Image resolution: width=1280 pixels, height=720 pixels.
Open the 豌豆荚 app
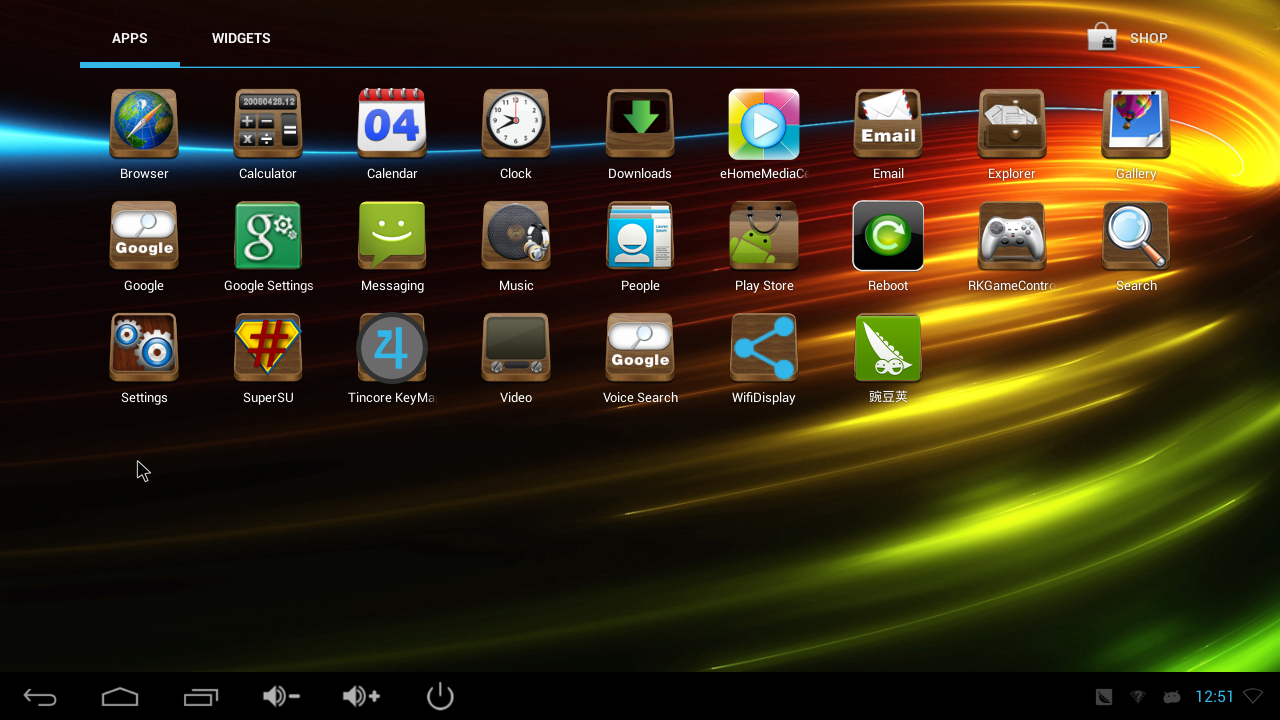[x=888, y=348]
